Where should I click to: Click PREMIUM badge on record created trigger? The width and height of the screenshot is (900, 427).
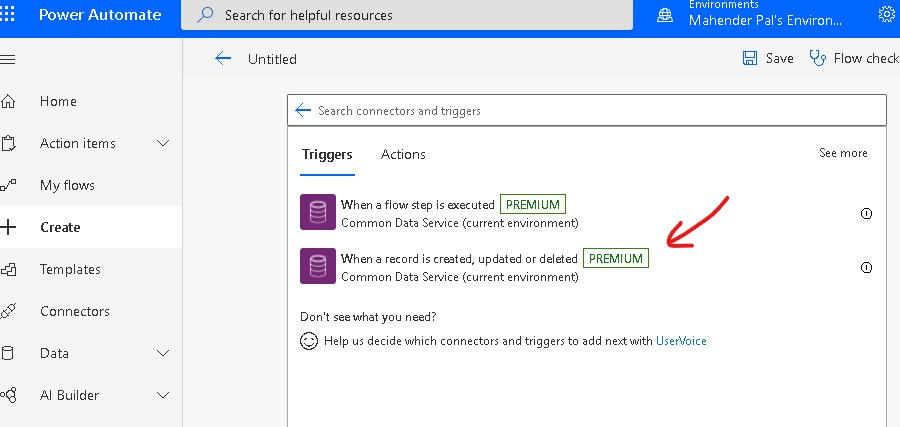coord(616,258)
